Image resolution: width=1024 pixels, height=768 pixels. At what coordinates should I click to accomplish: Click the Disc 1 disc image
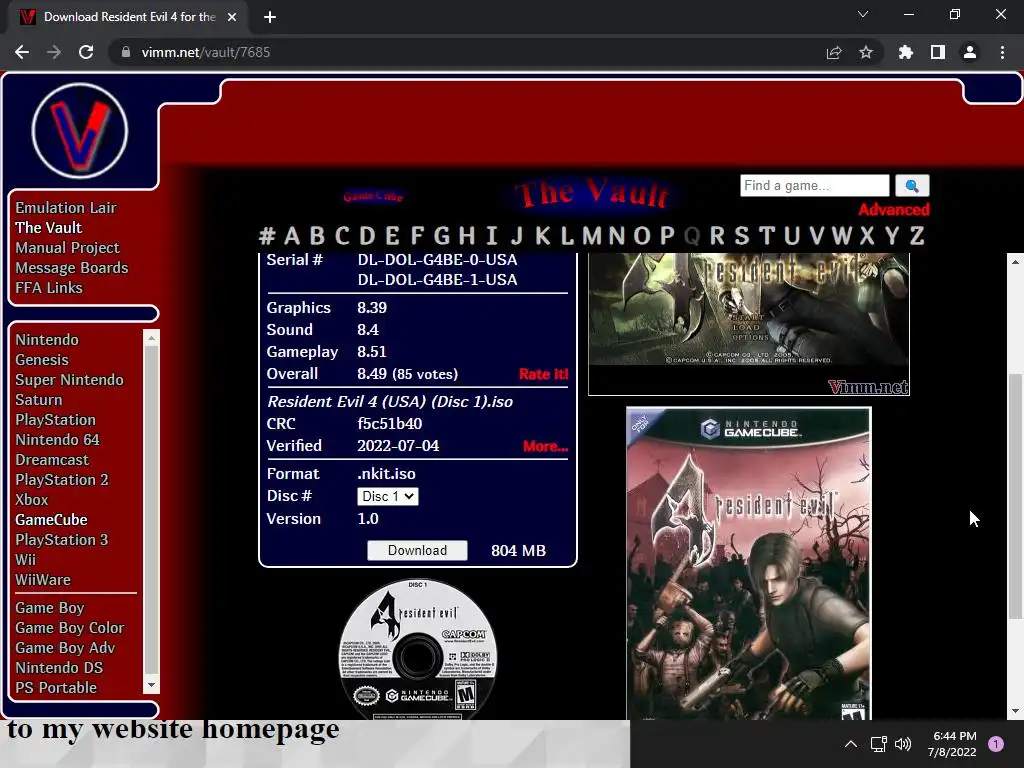(418, 649)
